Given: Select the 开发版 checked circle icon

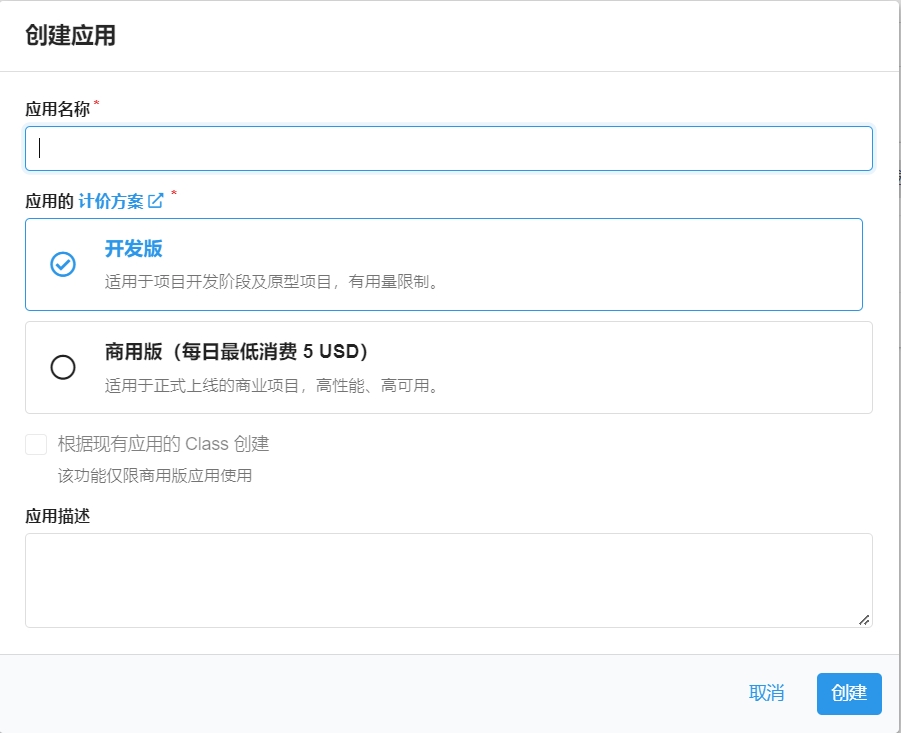Looking at the screenshot, I should pyautogui.click(x=63, y=264).
